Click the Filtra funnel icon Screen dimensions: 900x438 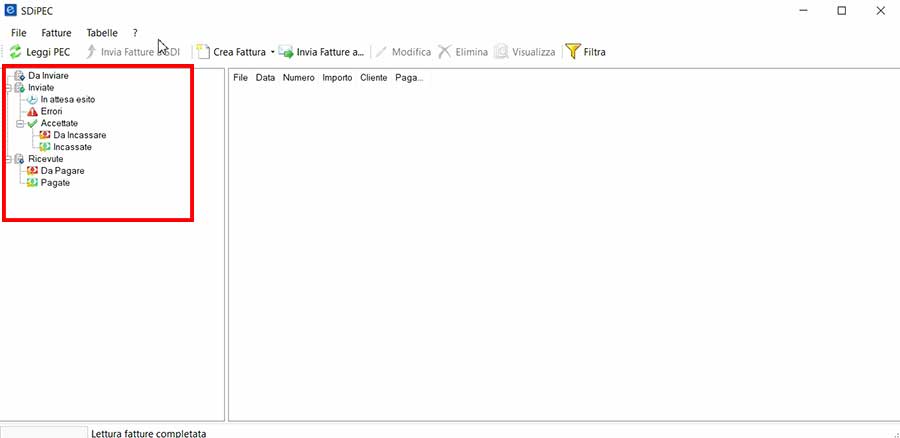(572, 52)
